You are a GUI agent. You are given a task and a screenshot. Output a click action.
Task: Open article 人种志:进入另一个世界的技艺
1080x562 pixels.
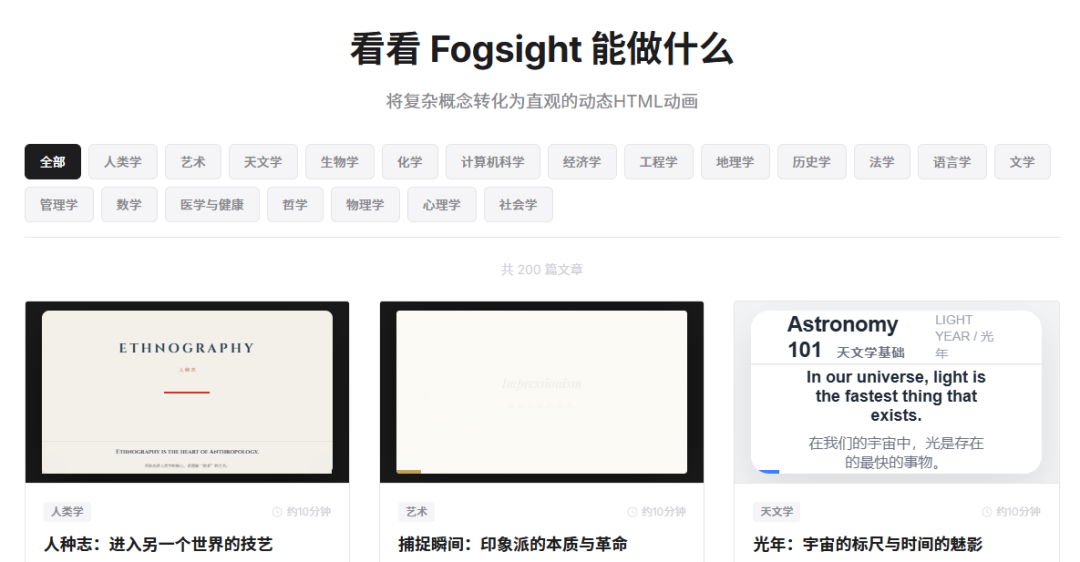(x=158, y=544)
